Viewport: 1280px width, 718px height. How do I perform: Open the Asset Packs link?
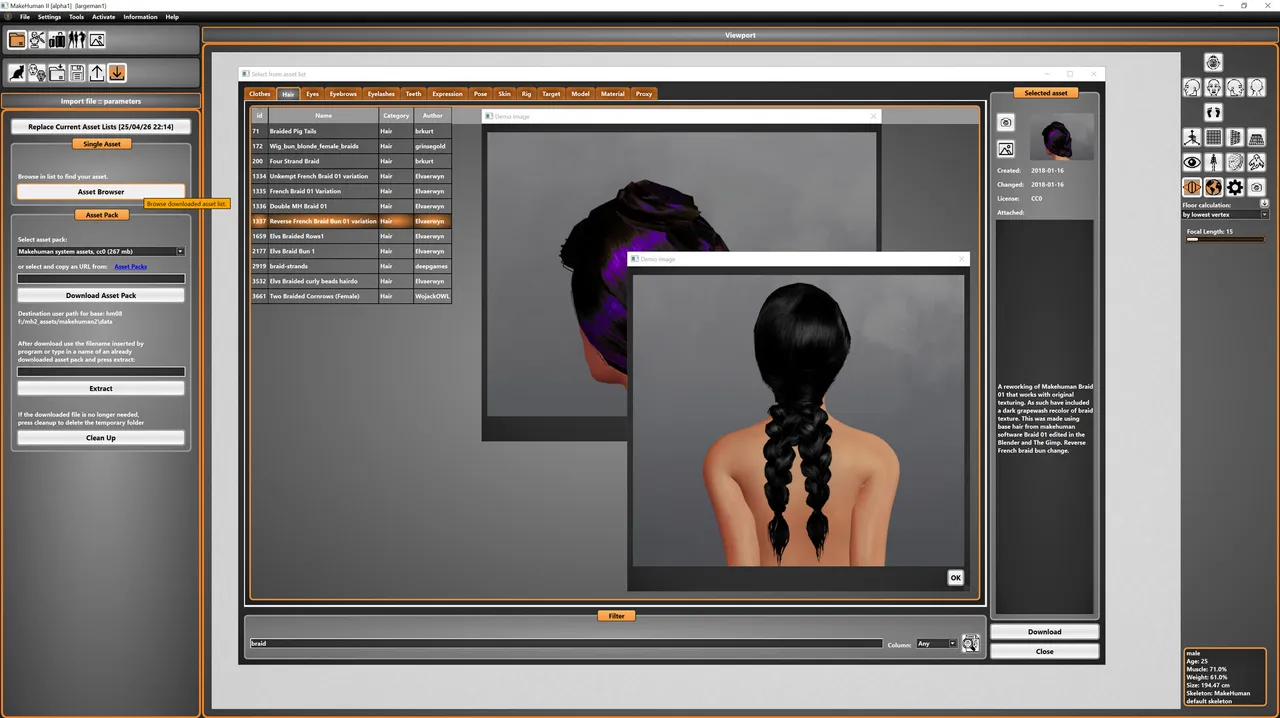tap(131, 267)
